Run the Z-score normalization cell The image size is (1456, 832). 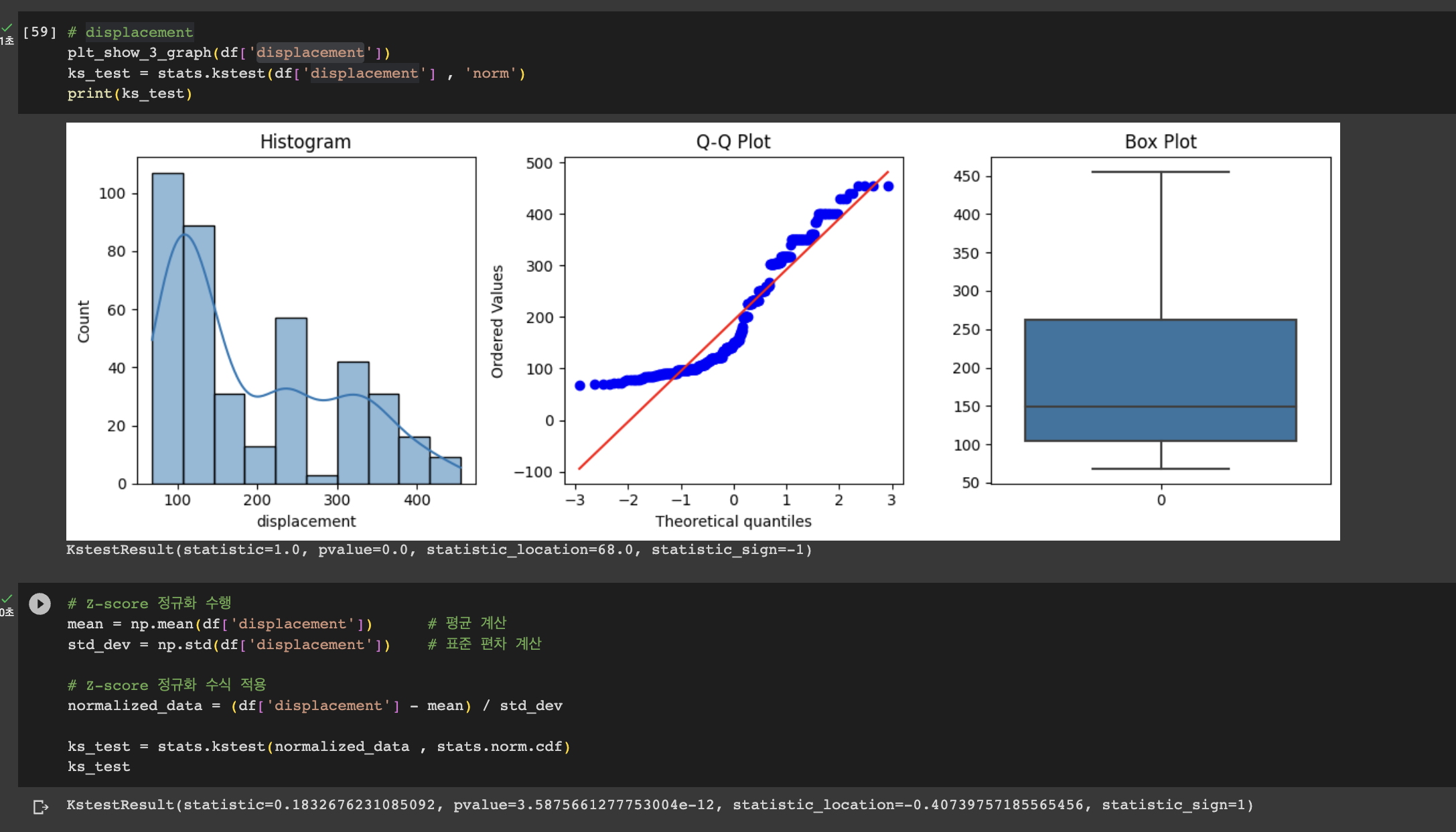[40, 604]
